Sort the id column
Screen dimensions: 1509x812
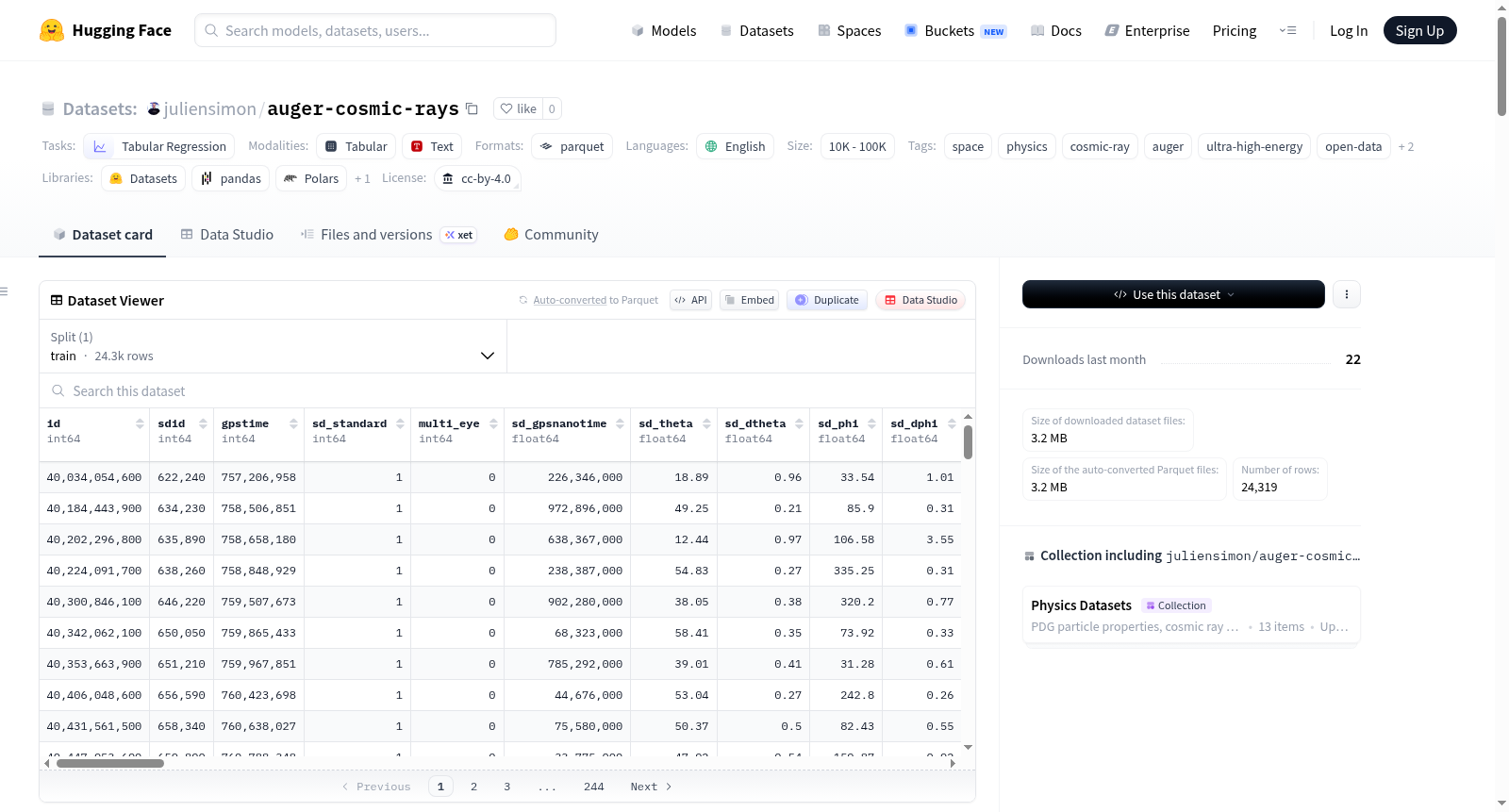140,424
